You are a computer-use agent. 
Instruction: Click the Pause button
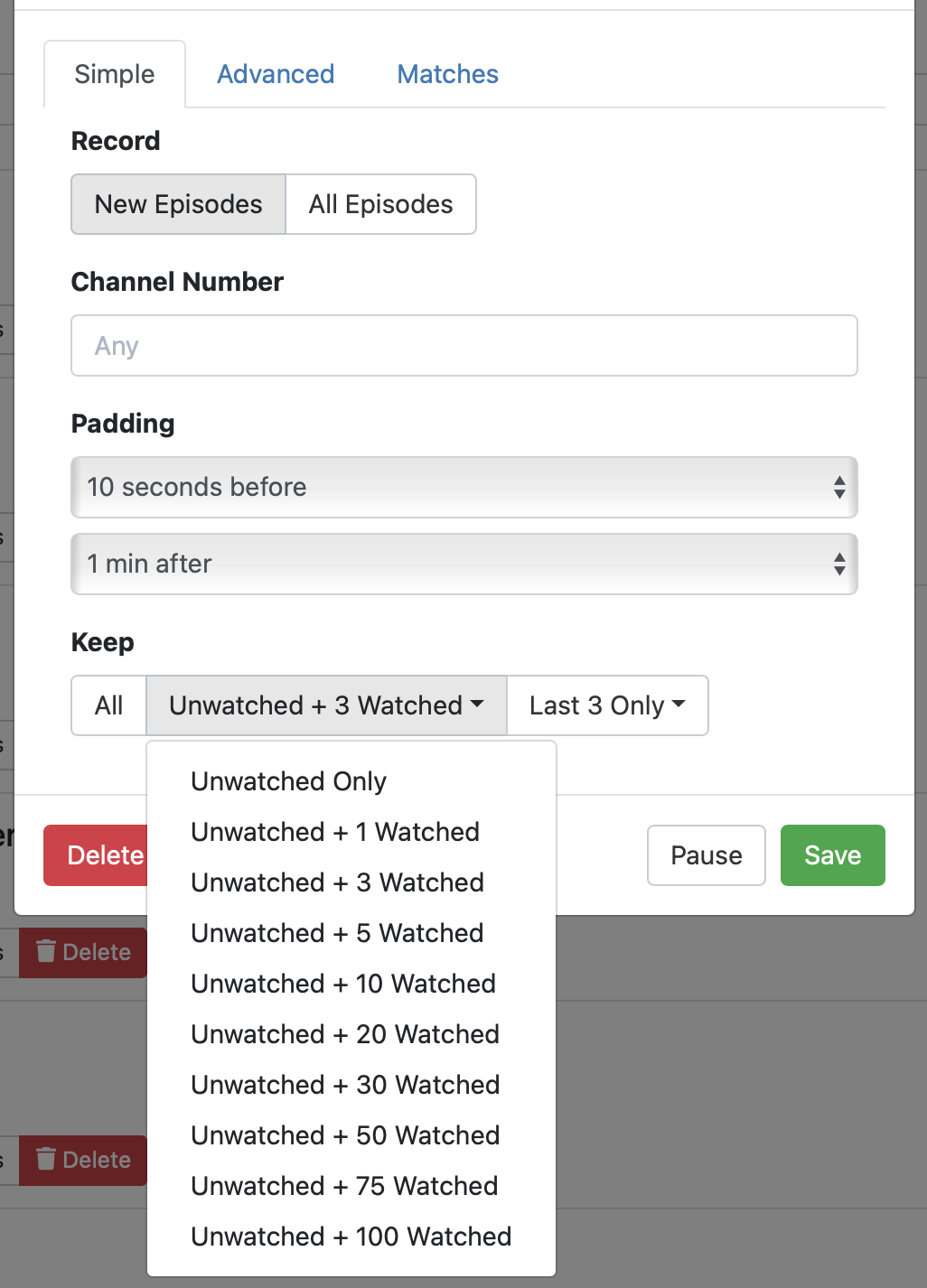(706, 855)
